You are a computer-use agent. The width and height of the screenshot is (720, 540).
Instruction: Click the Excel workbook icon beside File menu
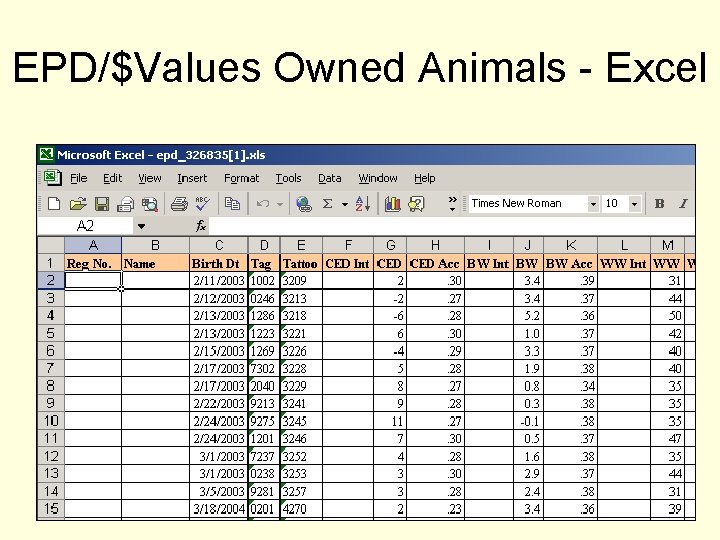pos(52,178)
